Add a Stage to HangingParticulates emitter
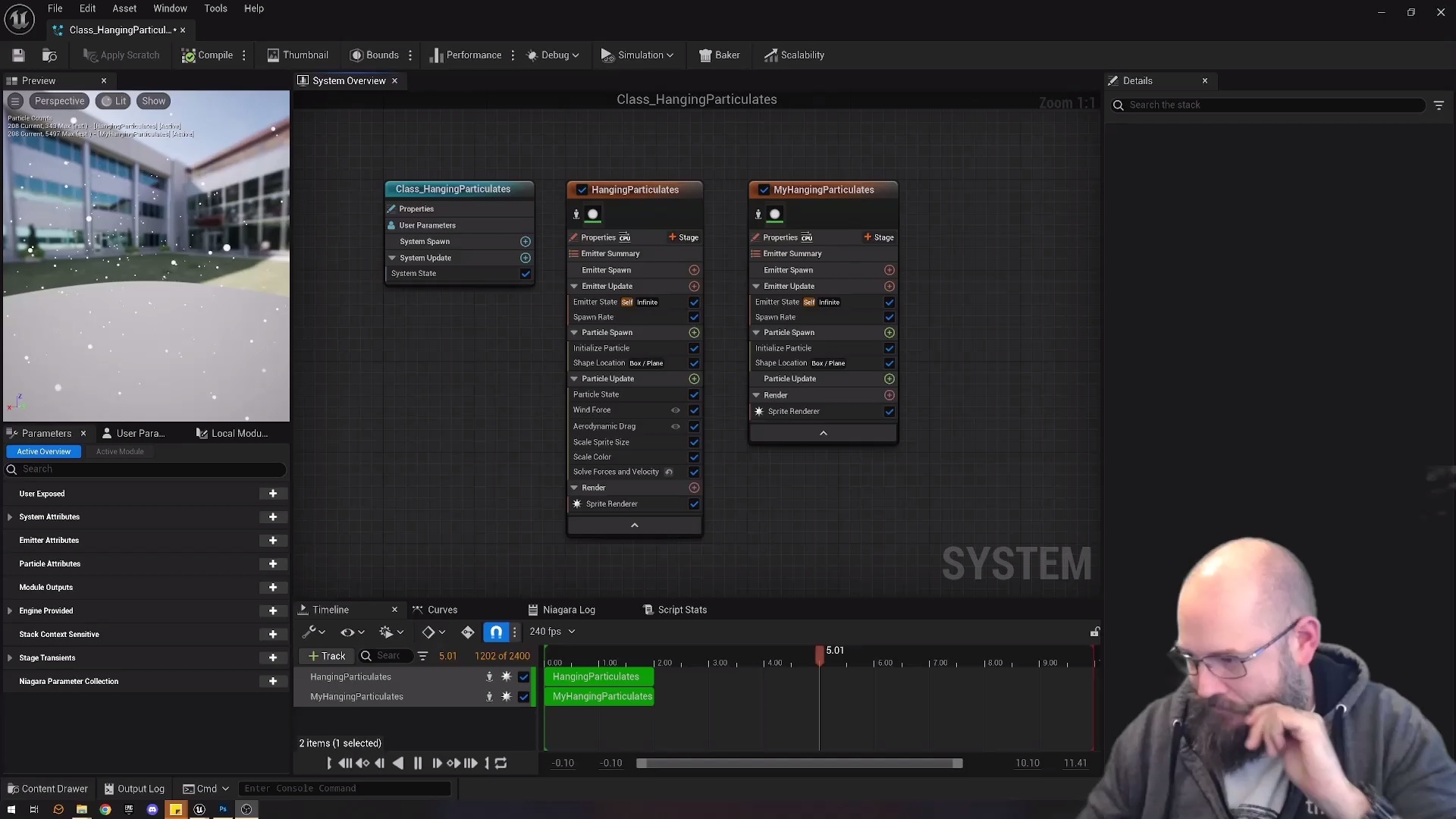 coord(683,237)
